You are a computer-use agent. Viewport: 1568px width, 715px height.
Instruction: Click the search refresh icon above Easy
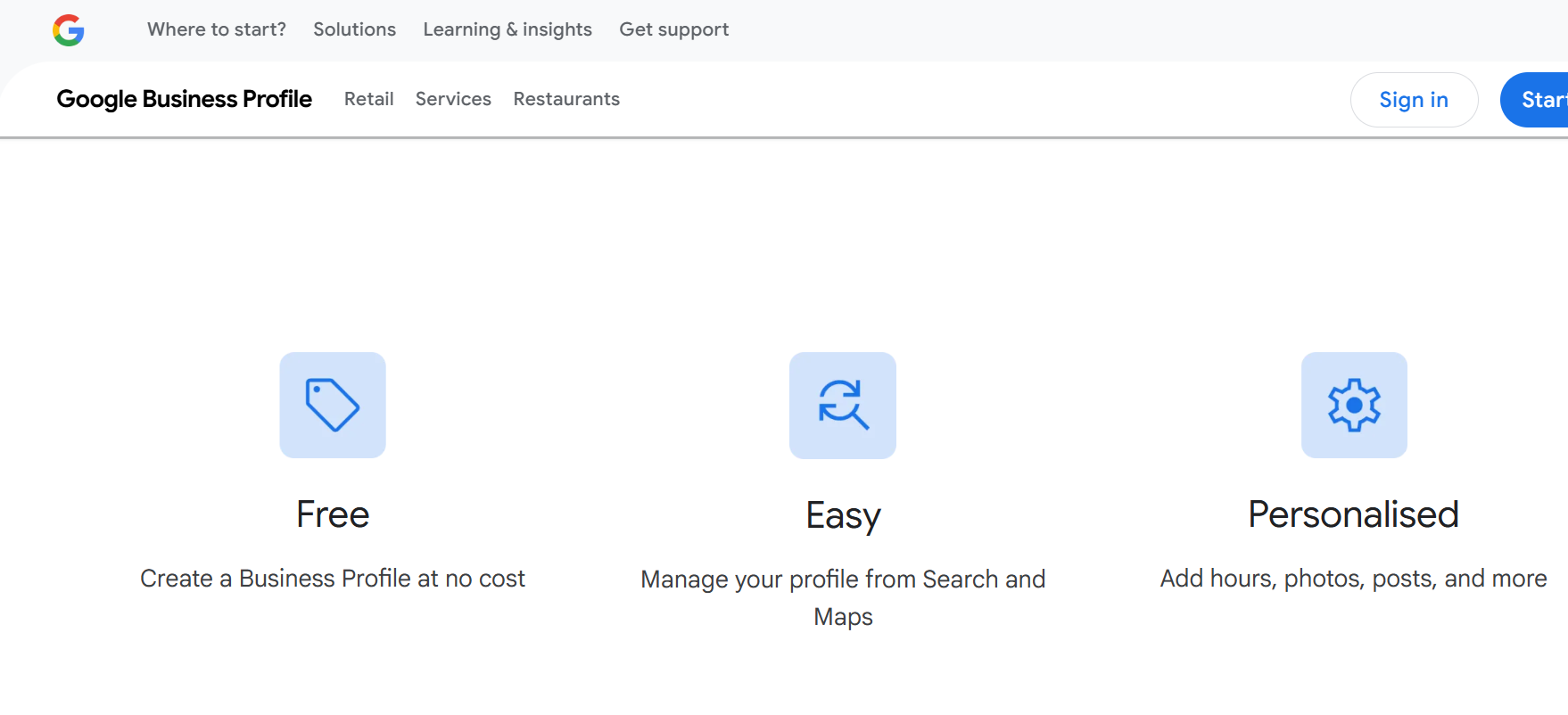(x=843, y=405)
